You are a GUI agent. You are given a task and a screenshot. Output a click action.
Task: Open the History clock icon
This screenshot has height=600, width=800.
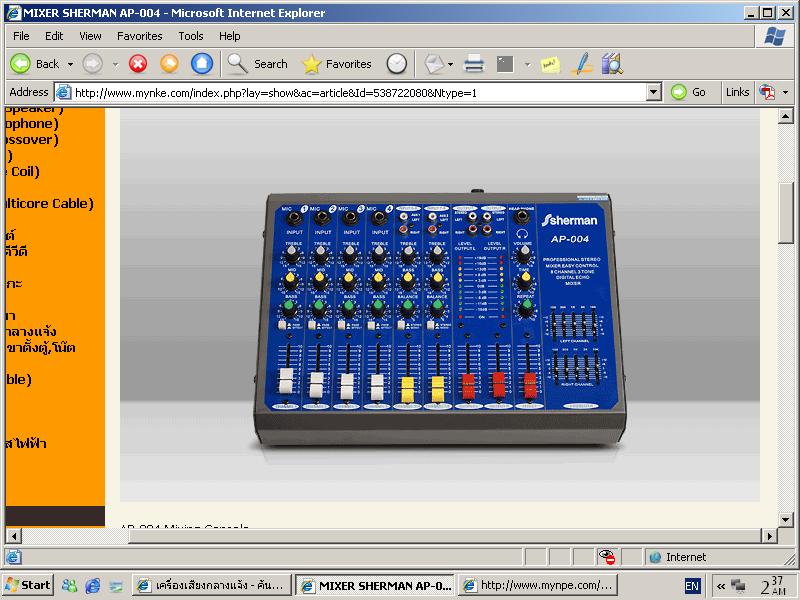[x=396, y=64]
